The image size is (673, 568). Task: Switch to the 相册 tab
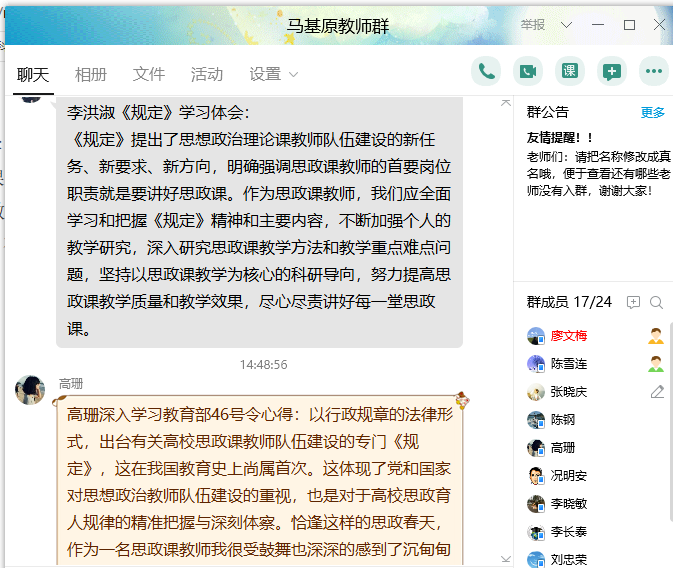coord(91,74)
